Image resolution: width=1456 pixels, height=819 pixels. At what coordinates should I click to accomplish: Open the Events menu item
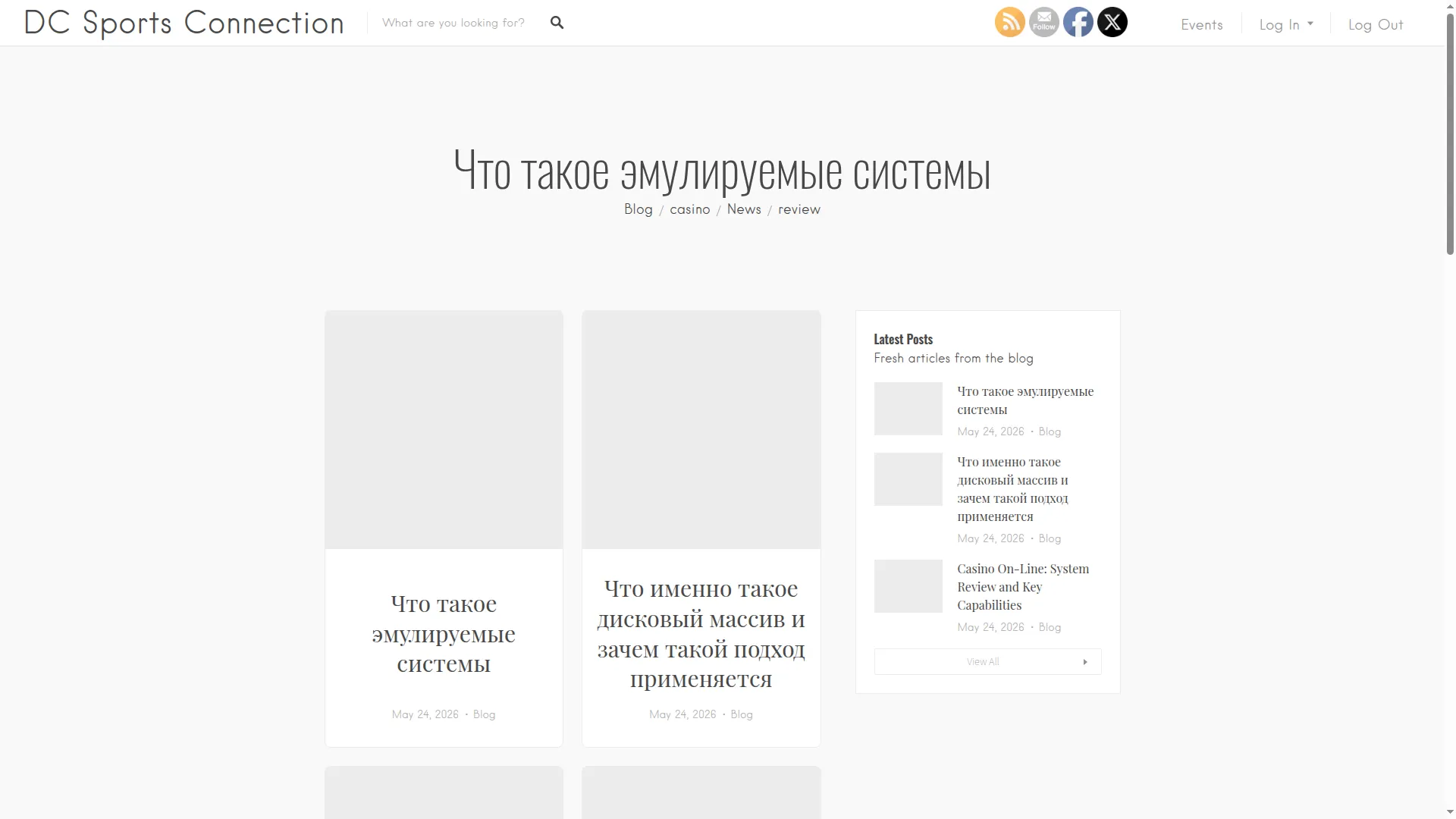1202,24
